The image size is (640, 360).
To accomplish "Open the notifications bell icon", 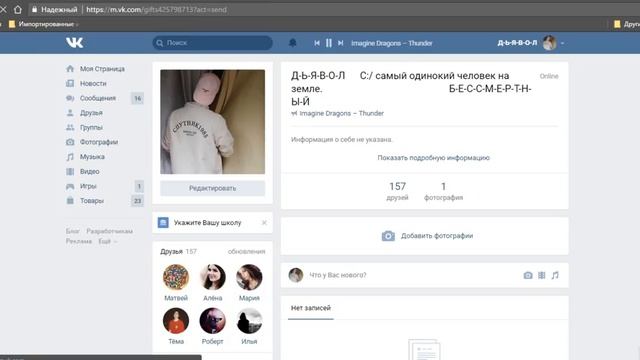I will coord(293,43).
